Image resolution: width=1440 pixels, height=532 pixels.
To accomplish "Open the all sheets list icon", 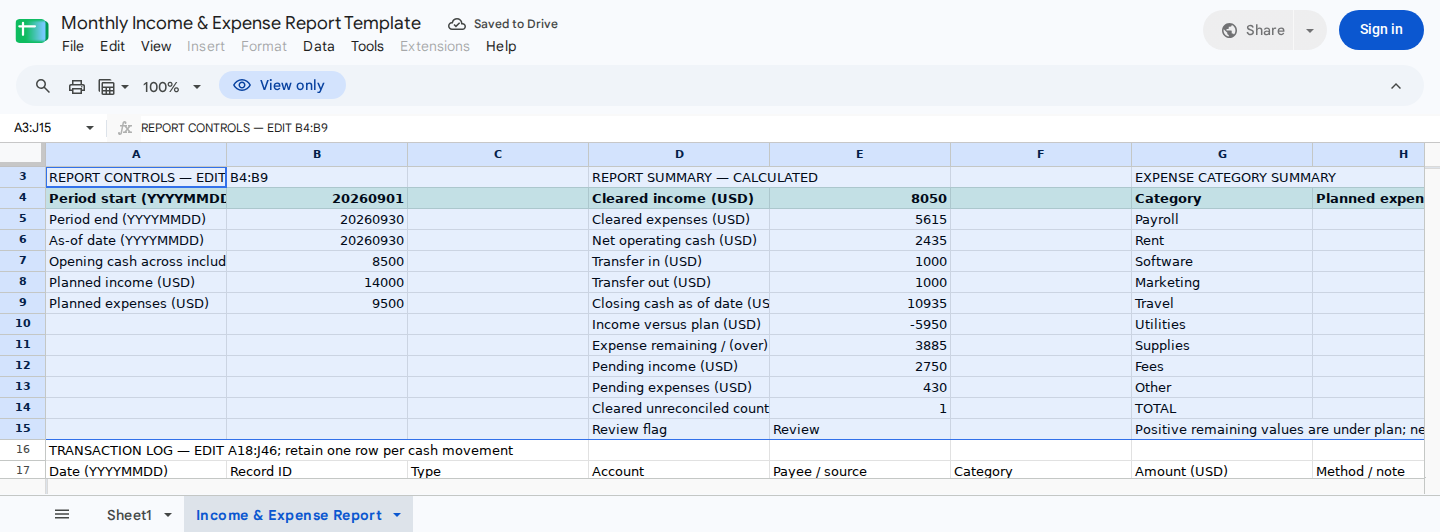I will [62, 515].
